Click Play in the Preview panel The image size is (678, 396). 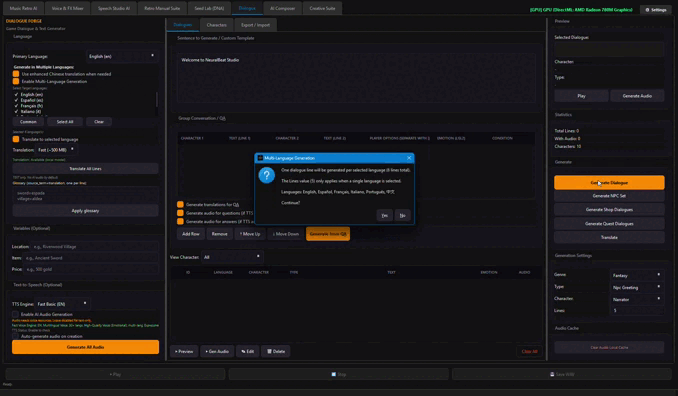(x=581, y=96)
